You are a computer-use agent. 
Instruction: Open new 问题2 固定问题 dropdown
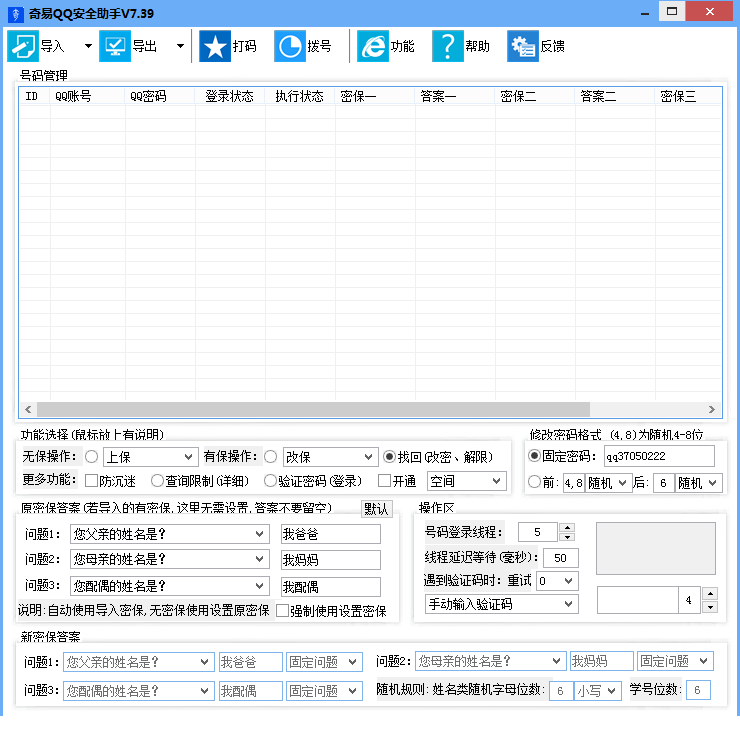[675, 661]
